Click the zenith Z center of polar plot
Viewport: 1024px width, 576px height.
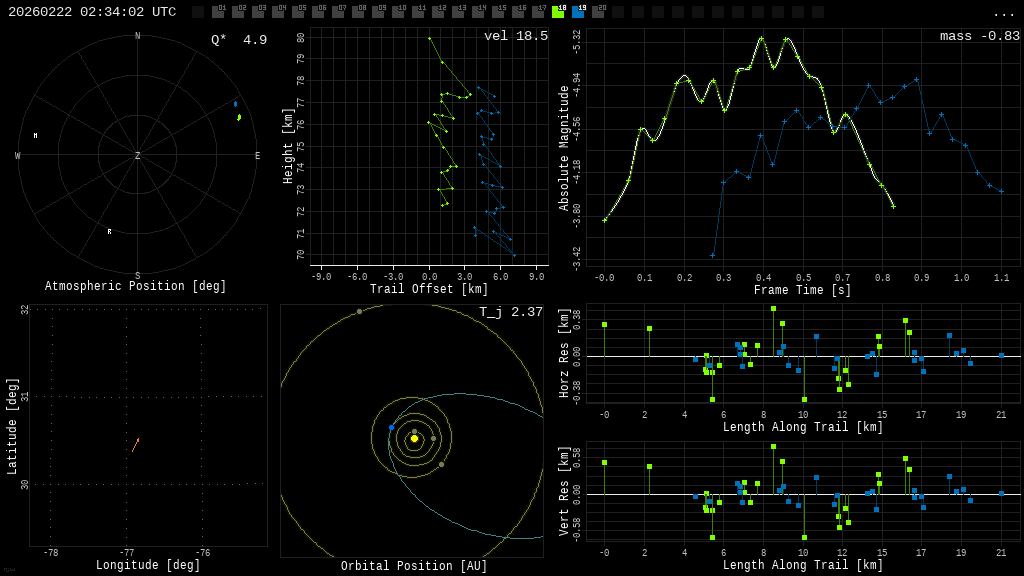point(138,156)
